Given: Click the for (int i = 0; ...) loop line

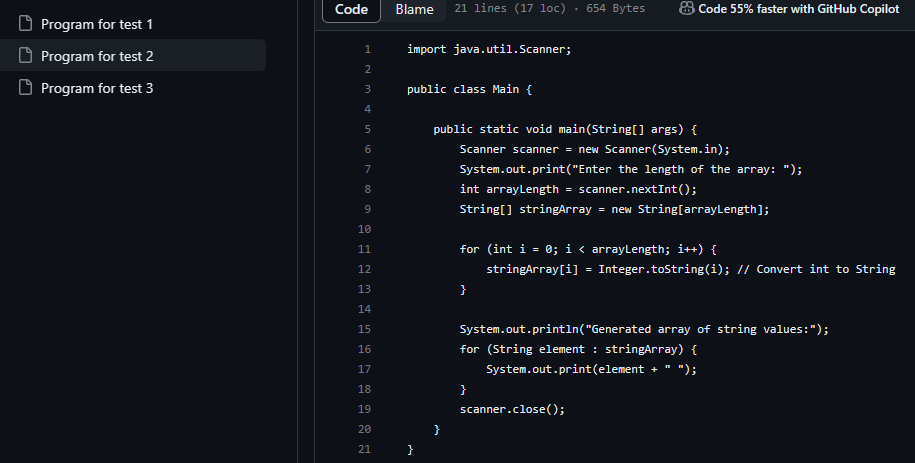Looking at the screenshot, I should (x=588, y=249).
